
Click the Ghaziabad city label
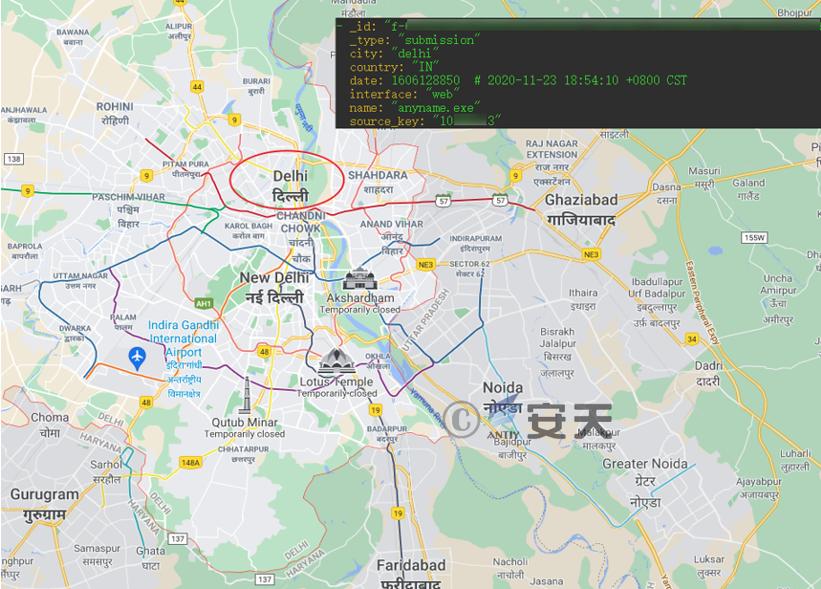pyautogui.click(x=581, y=209)
